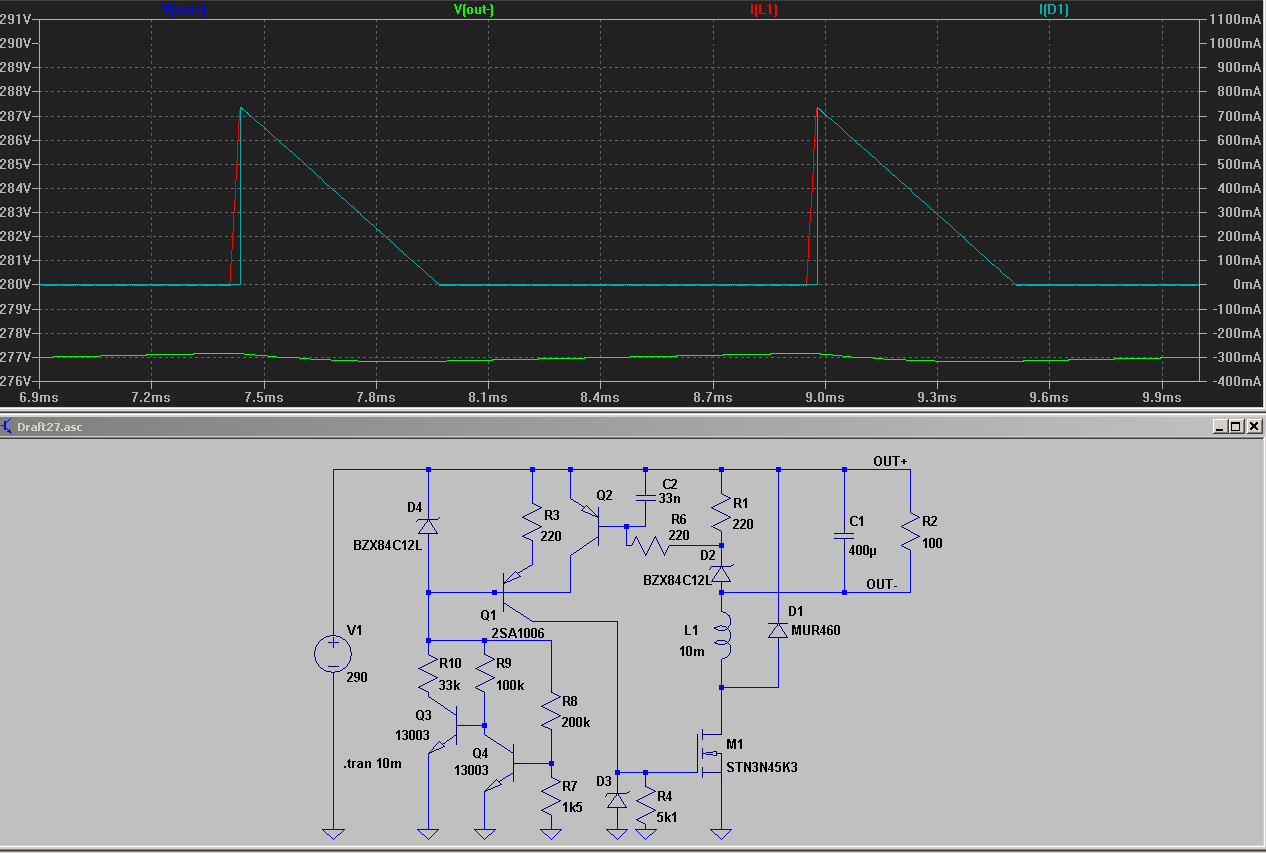The width and height of the screenshot is (1266, 853).
Task: Click the 7.5ms time axis label
Action: click(x=262, y=397)
